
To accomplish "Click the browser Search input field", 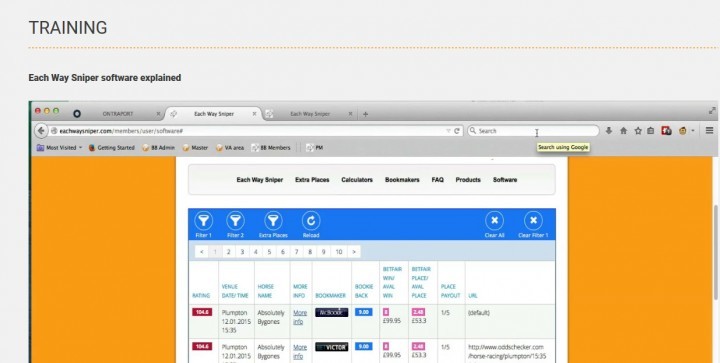I will 533,131.
